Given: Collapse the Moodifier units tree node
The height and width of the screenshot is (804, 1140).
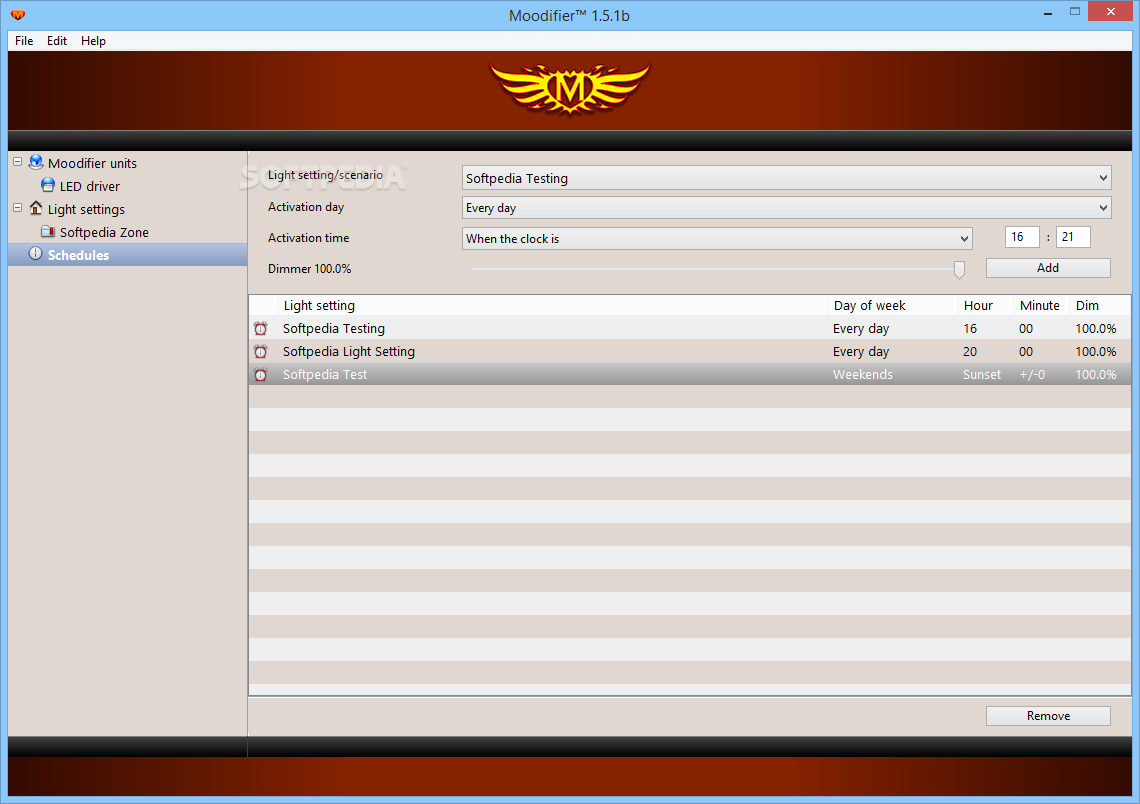Looking at the screenshot, I should (17, 162).
